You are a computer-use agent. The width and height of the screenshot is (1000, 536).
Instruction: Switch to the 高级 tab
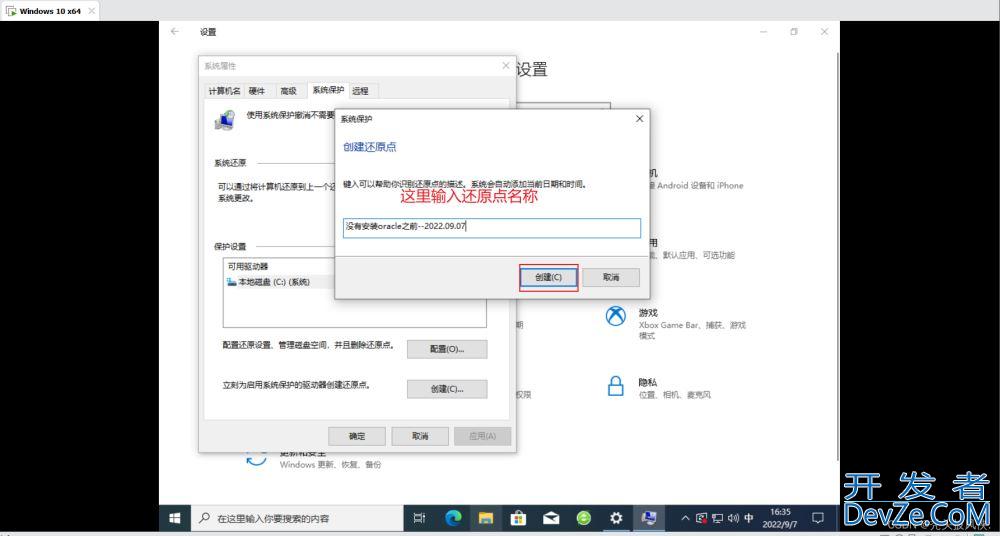289,91
